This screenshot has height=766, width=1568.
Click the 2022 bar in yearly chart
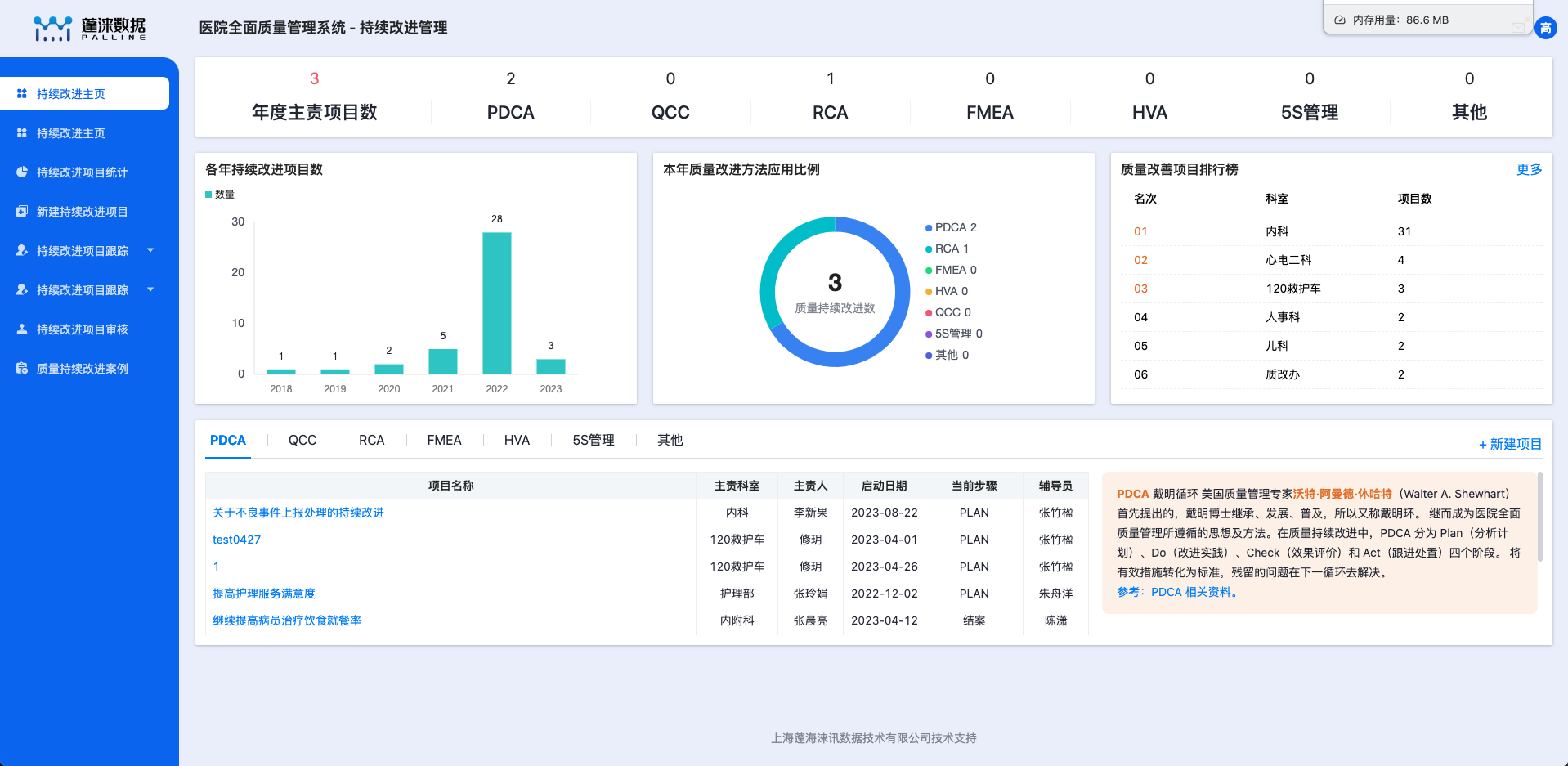coord(497,303)
